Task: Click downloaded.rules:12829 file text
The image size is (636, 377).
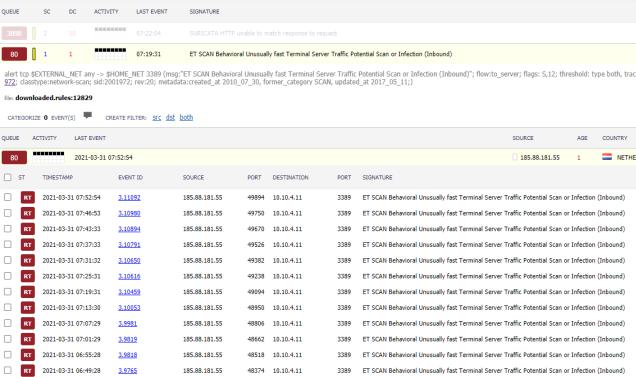Action: click(54, 98)
